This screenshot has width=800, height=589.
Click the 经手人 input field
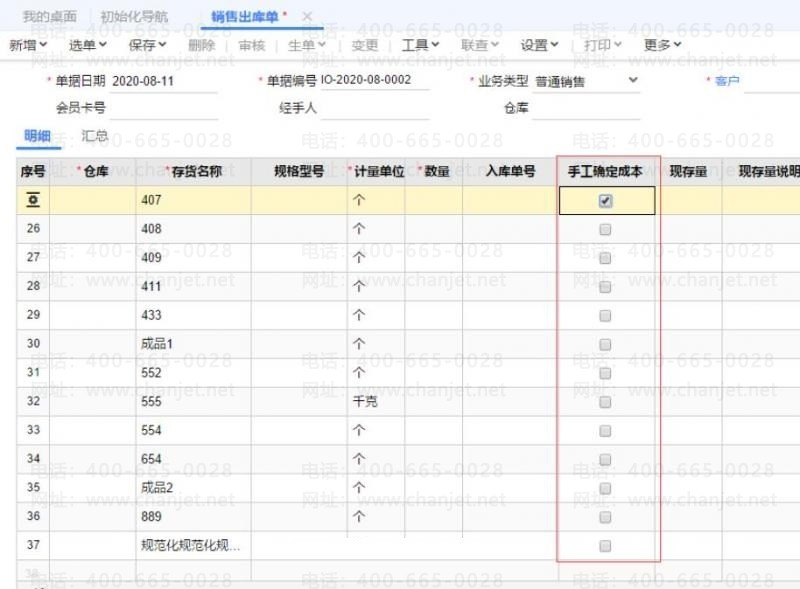point(374,108)
